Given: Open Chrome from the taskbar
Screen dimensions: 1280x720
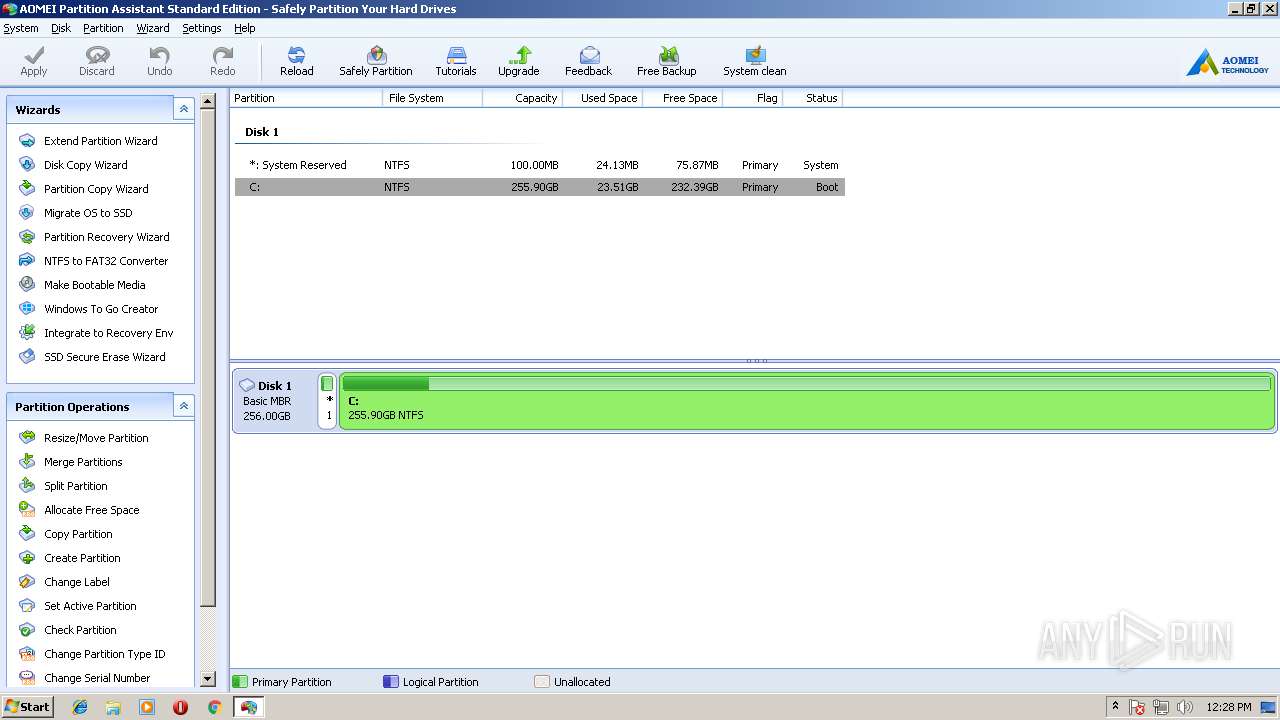Looking at the screenshot, I should tap(214, 707).
